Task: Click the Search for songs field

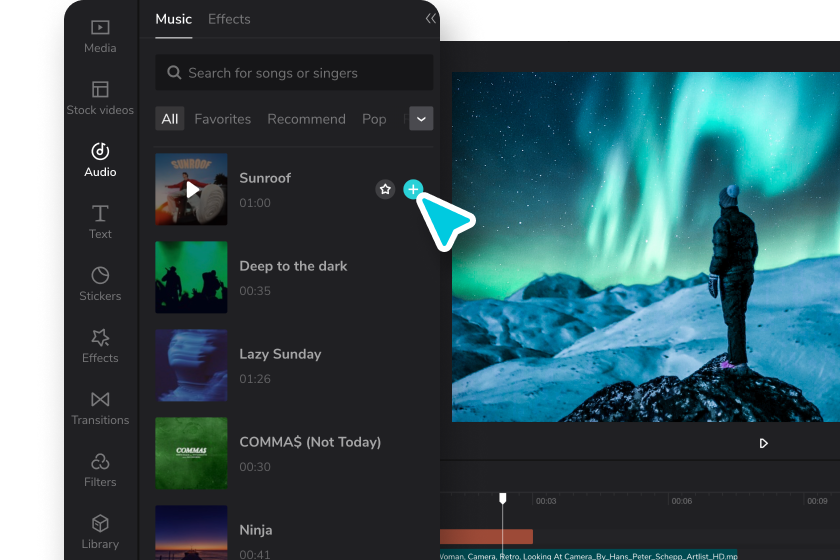Action: [x=294, y=72]
